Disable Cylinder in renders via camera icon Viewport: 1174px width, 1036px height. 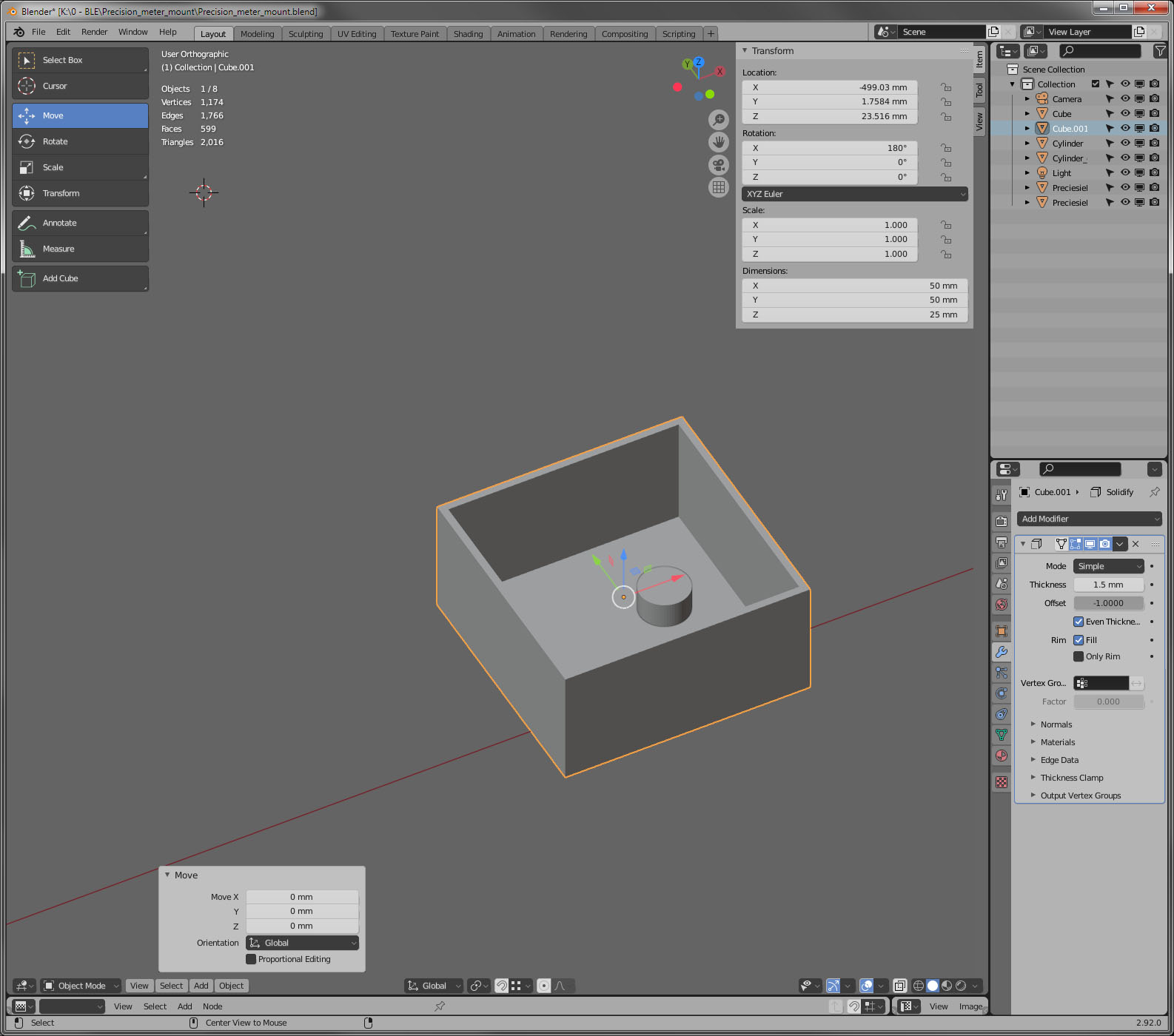pyautogui.click(x=1154, y=144)
